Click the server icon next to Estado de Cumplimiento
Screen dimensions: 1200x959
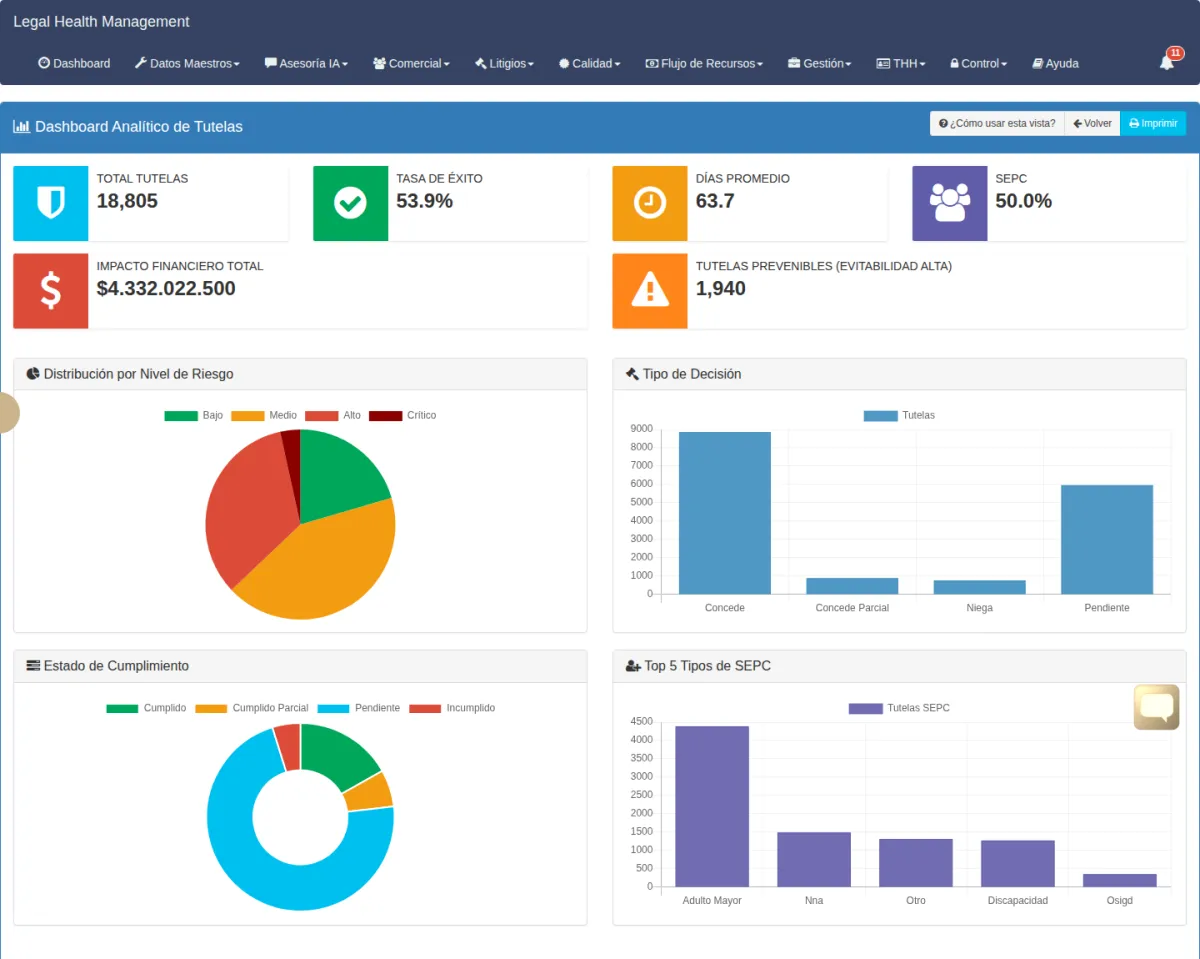[x=33, y=665]
